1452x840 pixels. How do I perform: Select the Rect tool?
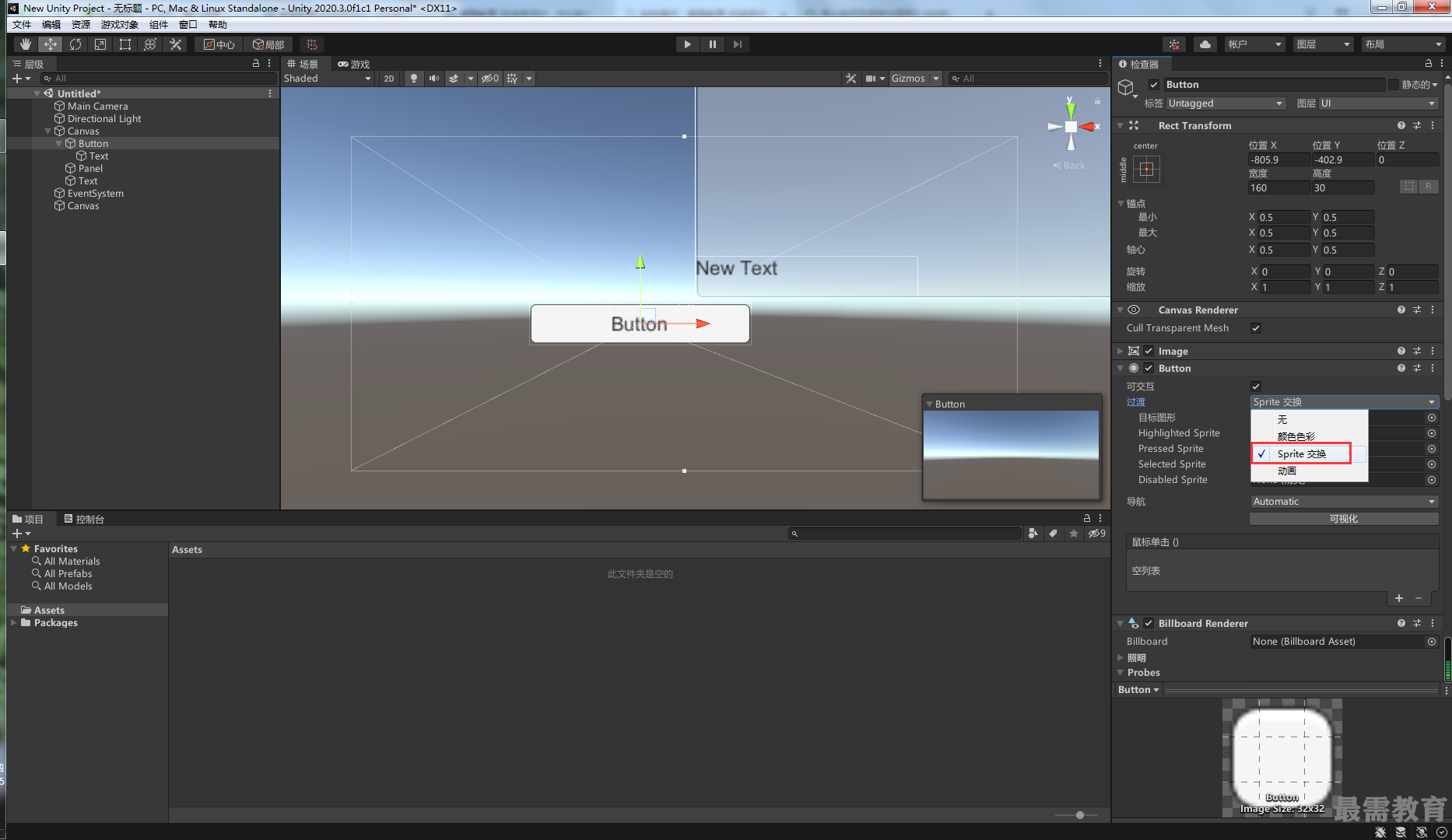click(x=125, y=44)
